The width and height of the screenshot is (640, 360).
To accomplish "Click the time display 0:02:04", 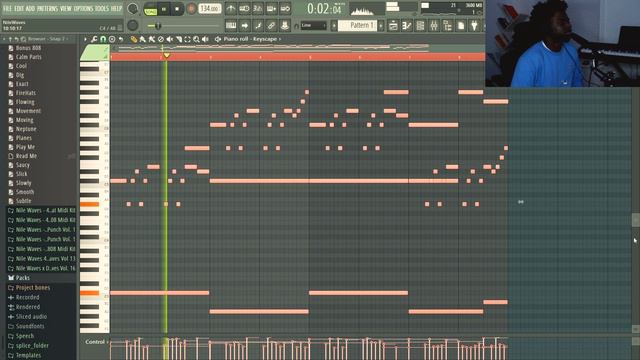I will (324, 9).
